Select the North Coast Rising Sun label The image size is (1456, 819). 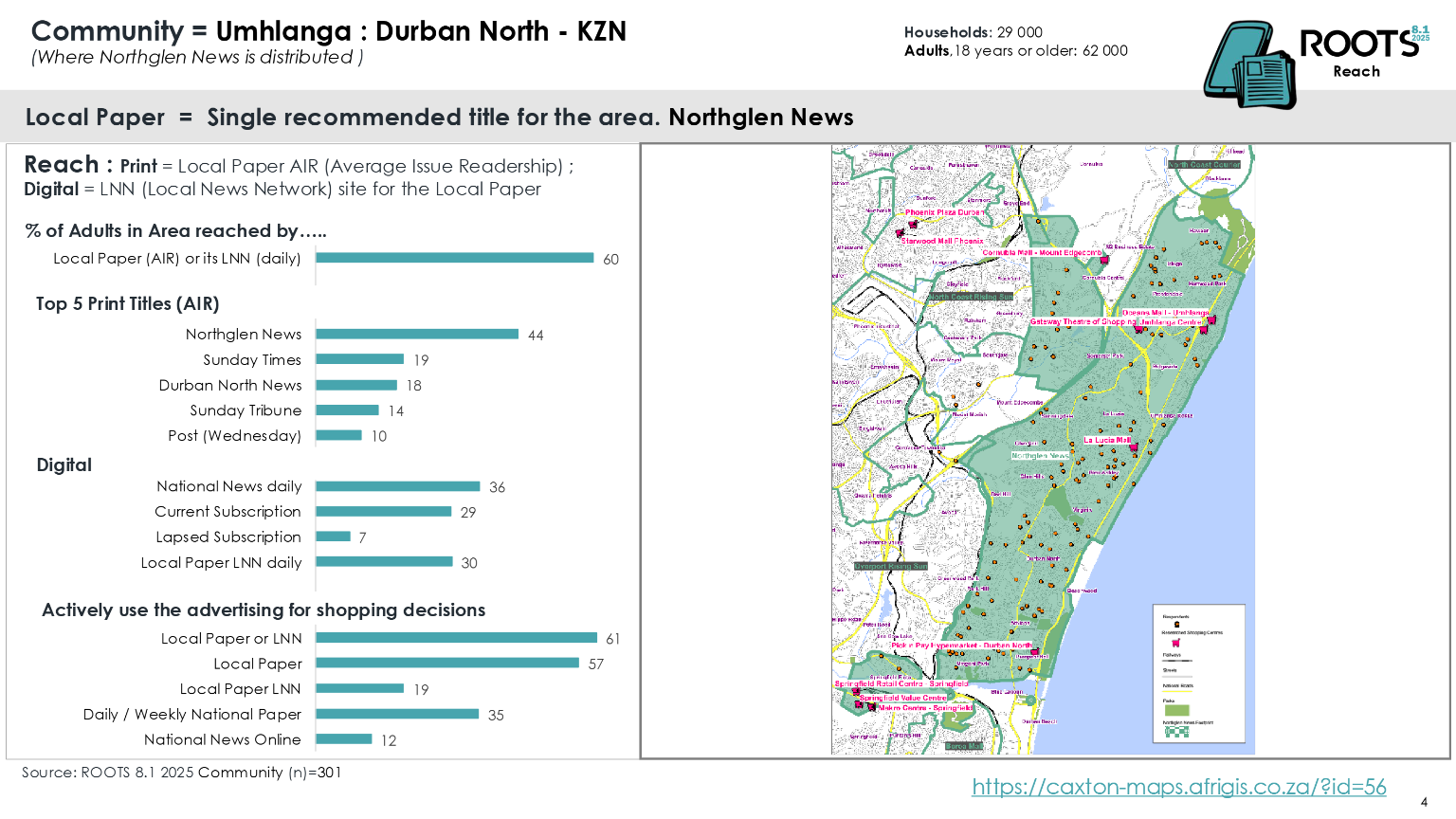click(x=970, y=297)
